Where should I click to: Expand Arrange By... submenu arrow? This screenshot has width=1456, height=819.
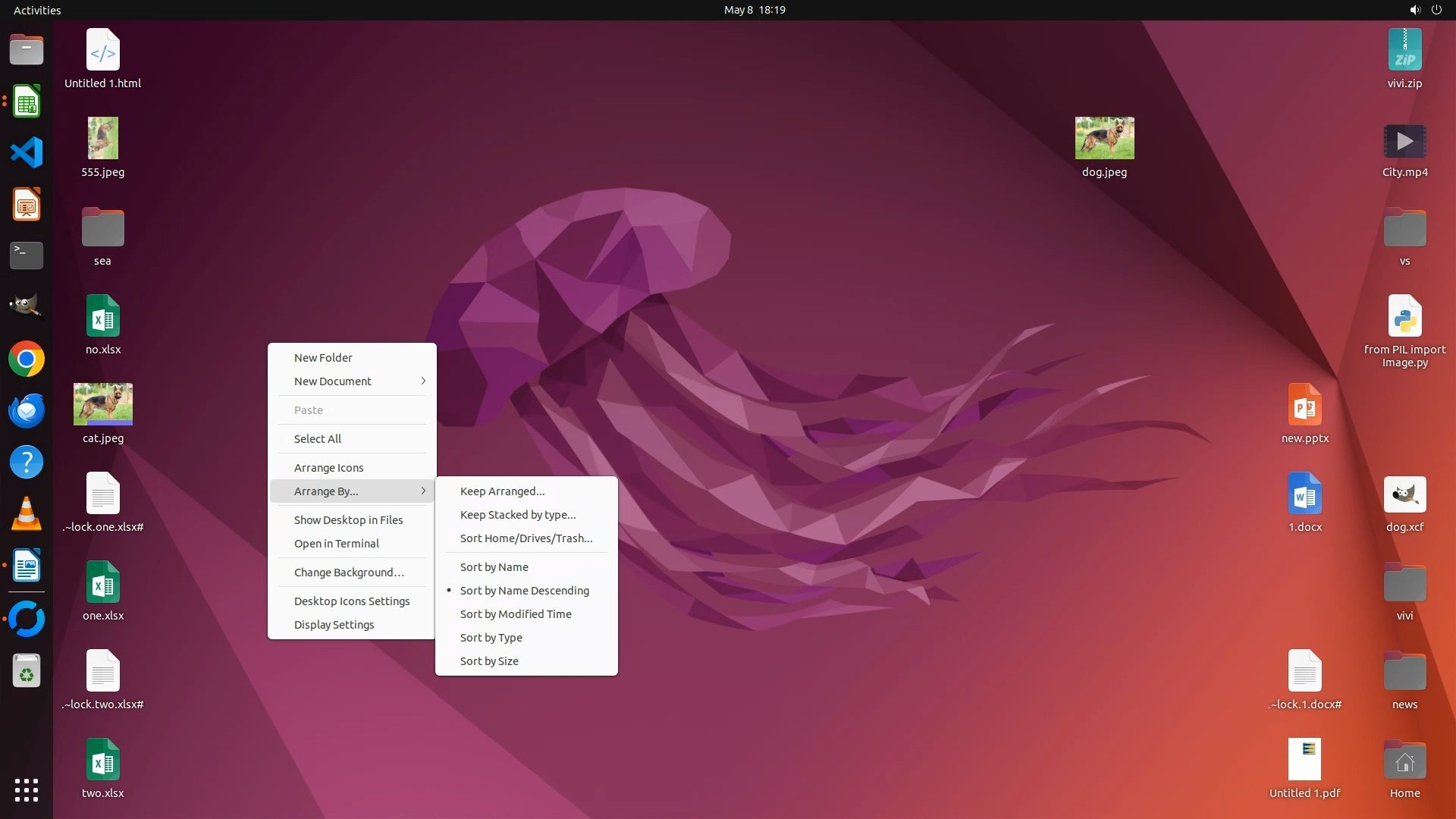[423, 491]
